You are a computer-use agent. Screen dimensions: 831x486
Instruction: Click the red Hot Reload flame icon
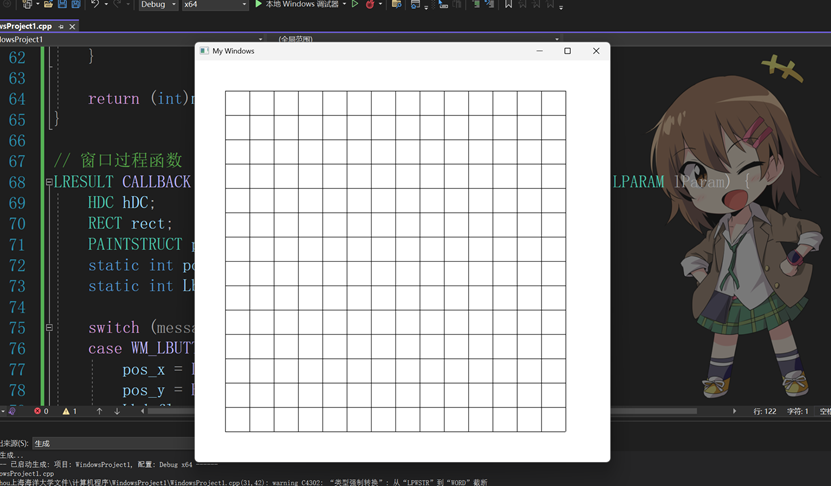click(x=369, y=4)
